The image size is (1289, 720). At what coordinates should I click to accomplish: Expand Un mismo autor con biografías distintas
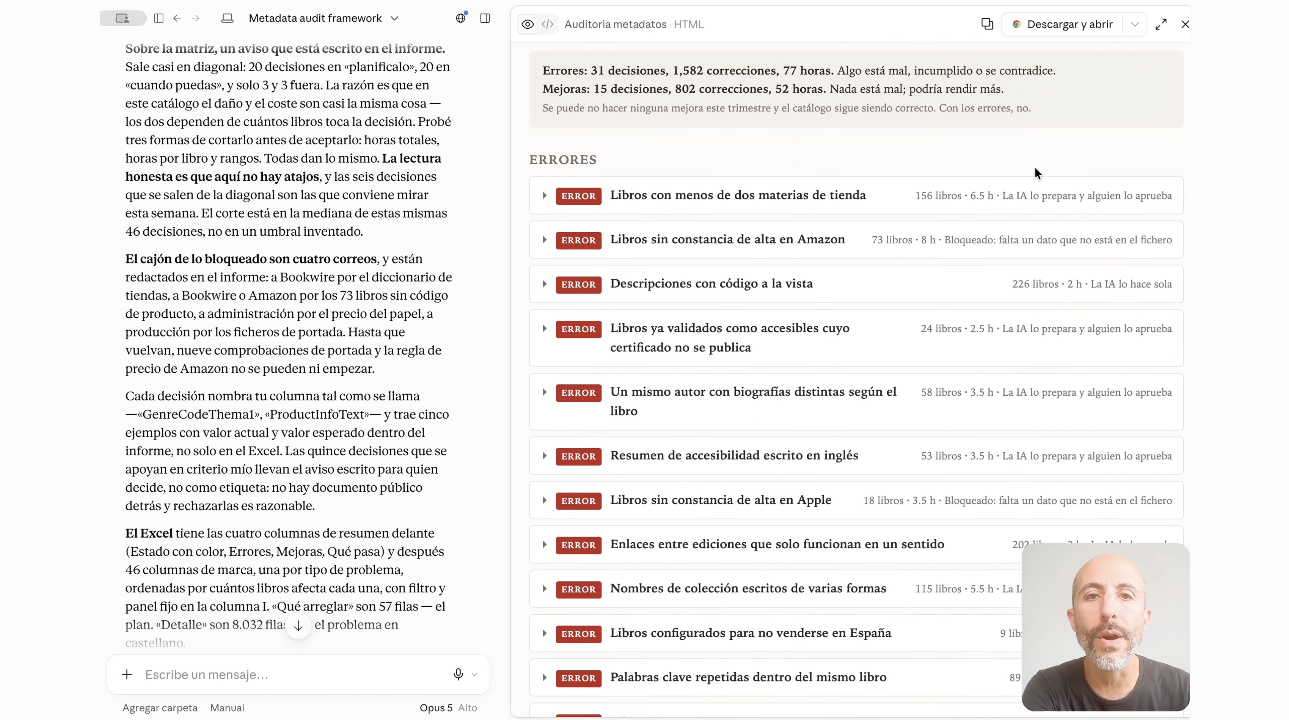point(856,402)
